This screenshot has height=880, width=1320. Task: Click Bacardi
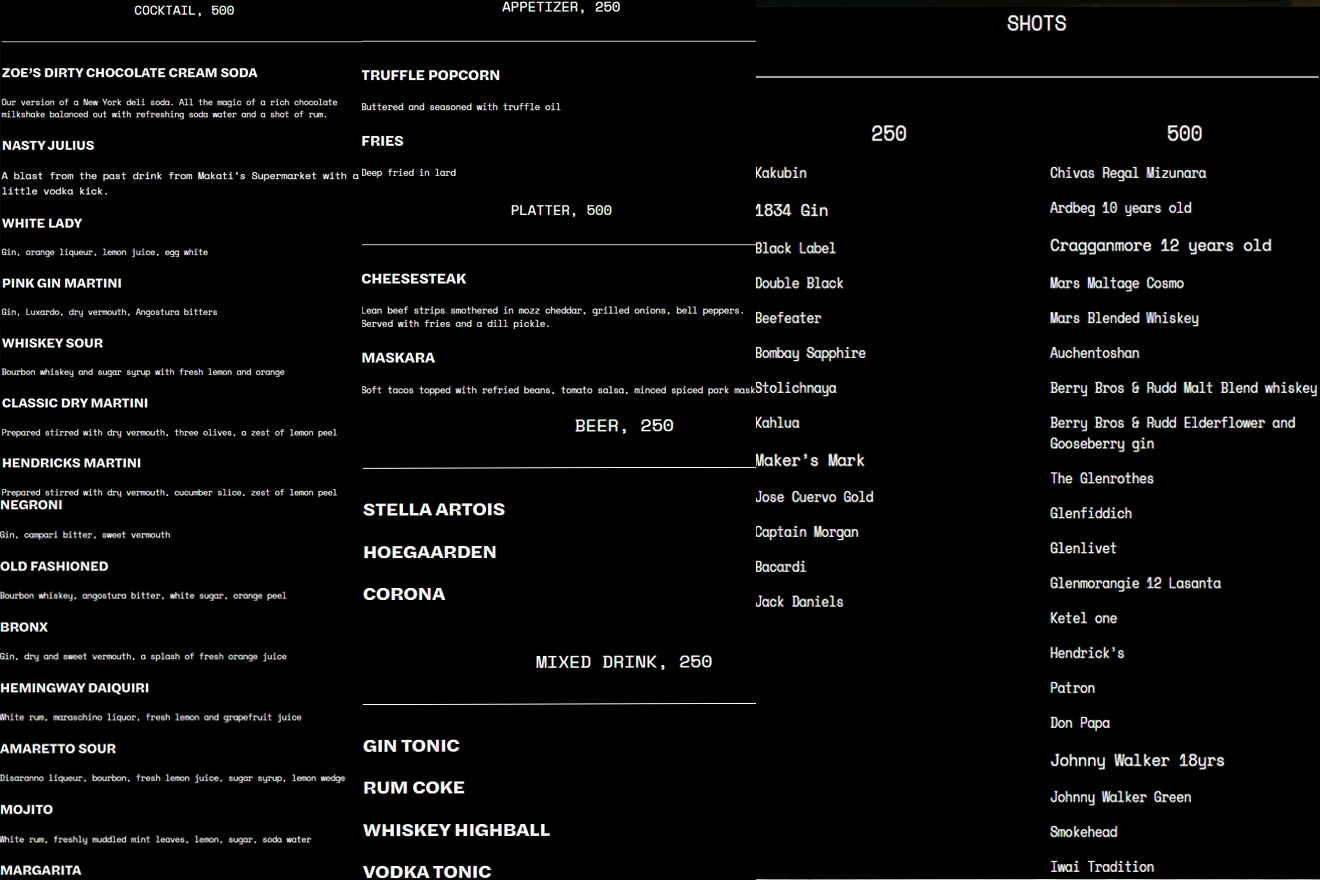click(x=780, y=567)
